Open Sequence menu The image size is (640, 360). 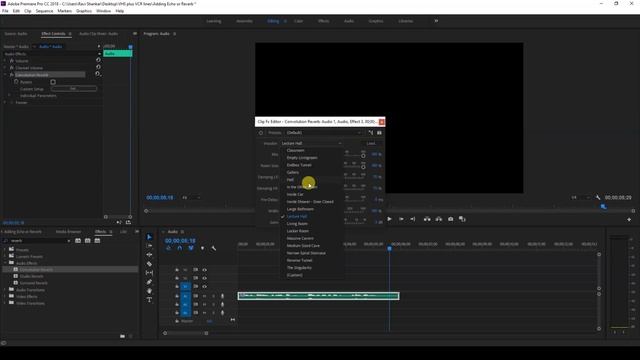click(x=44, y=11)
